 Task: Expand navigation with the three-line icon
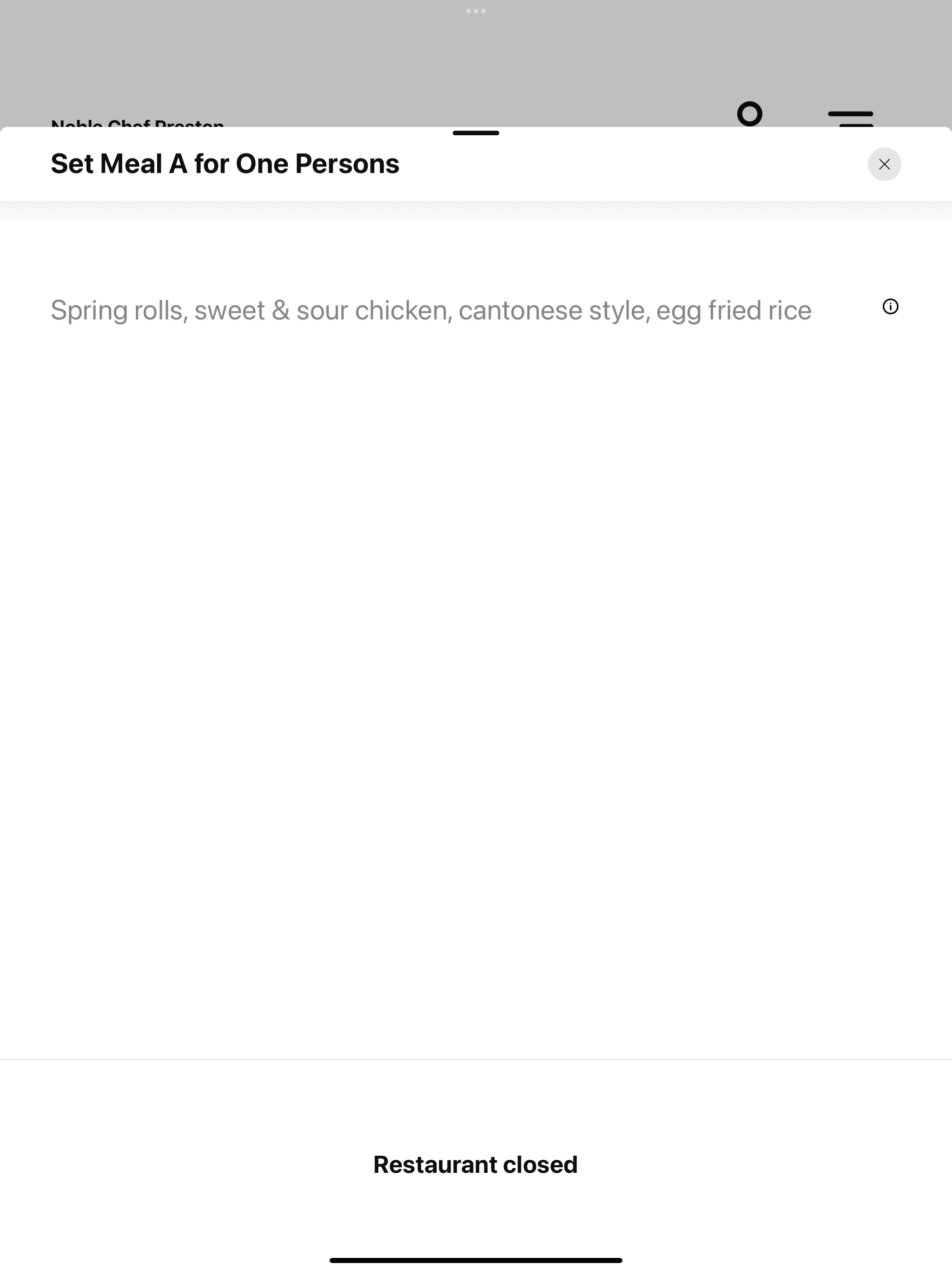point(850,118)
